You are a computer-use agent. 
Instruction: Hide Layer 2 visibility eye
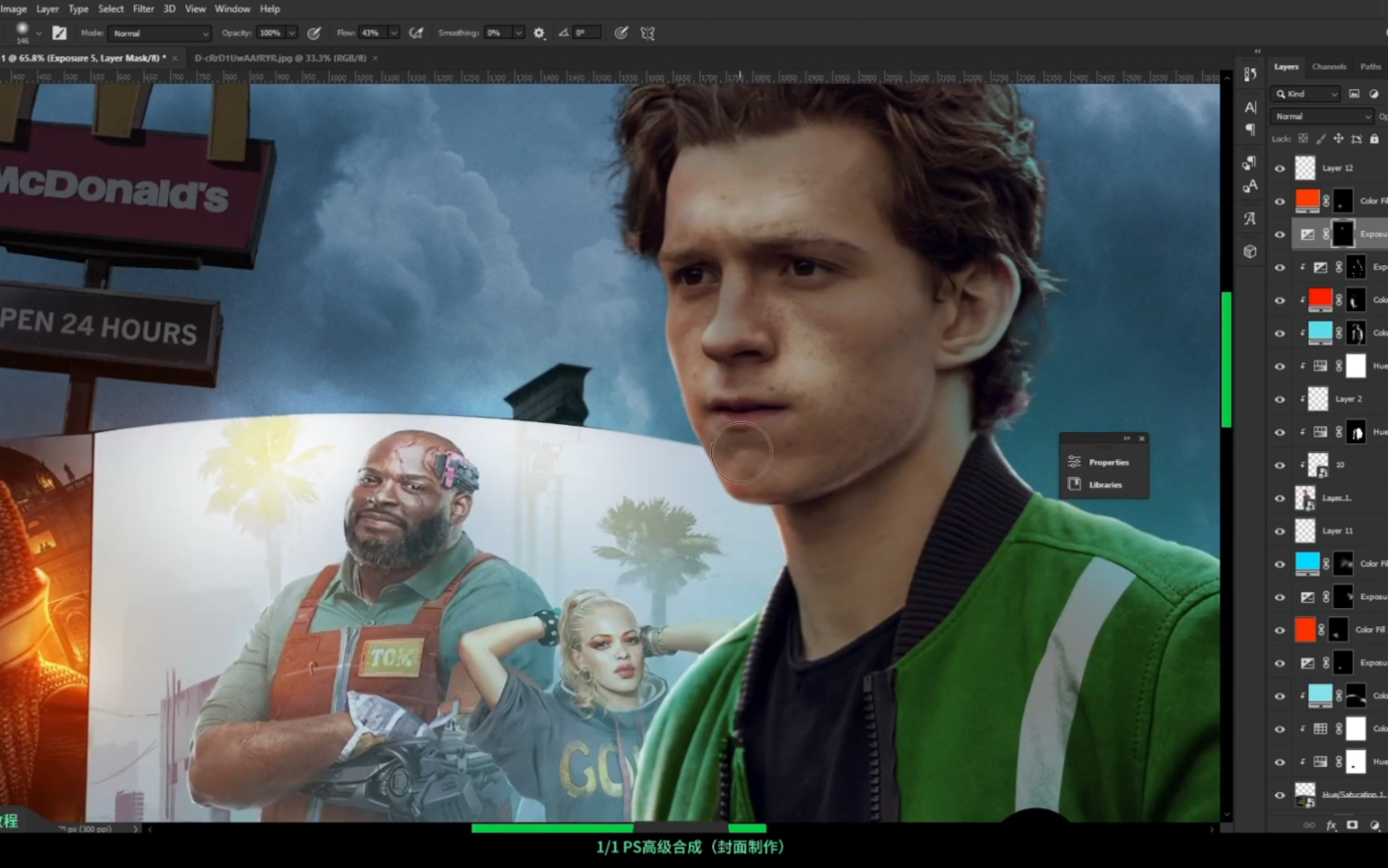pyautogui.click(x=1280, y=399)
